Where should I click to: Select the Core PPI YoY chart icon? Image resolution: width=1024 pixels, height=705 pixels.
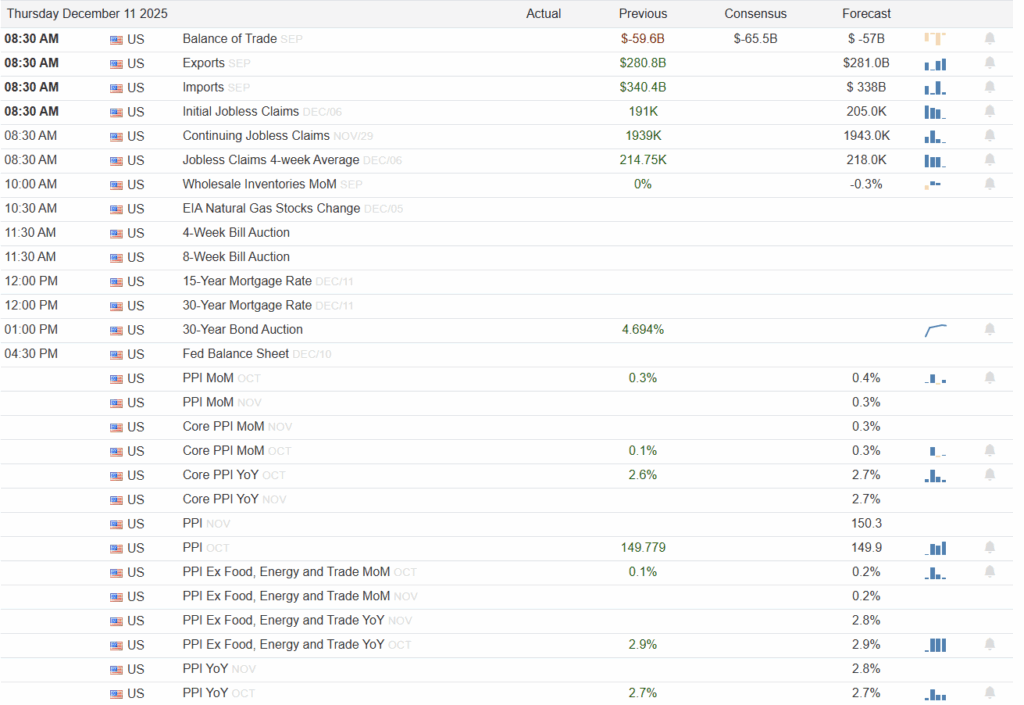point(935,475)
